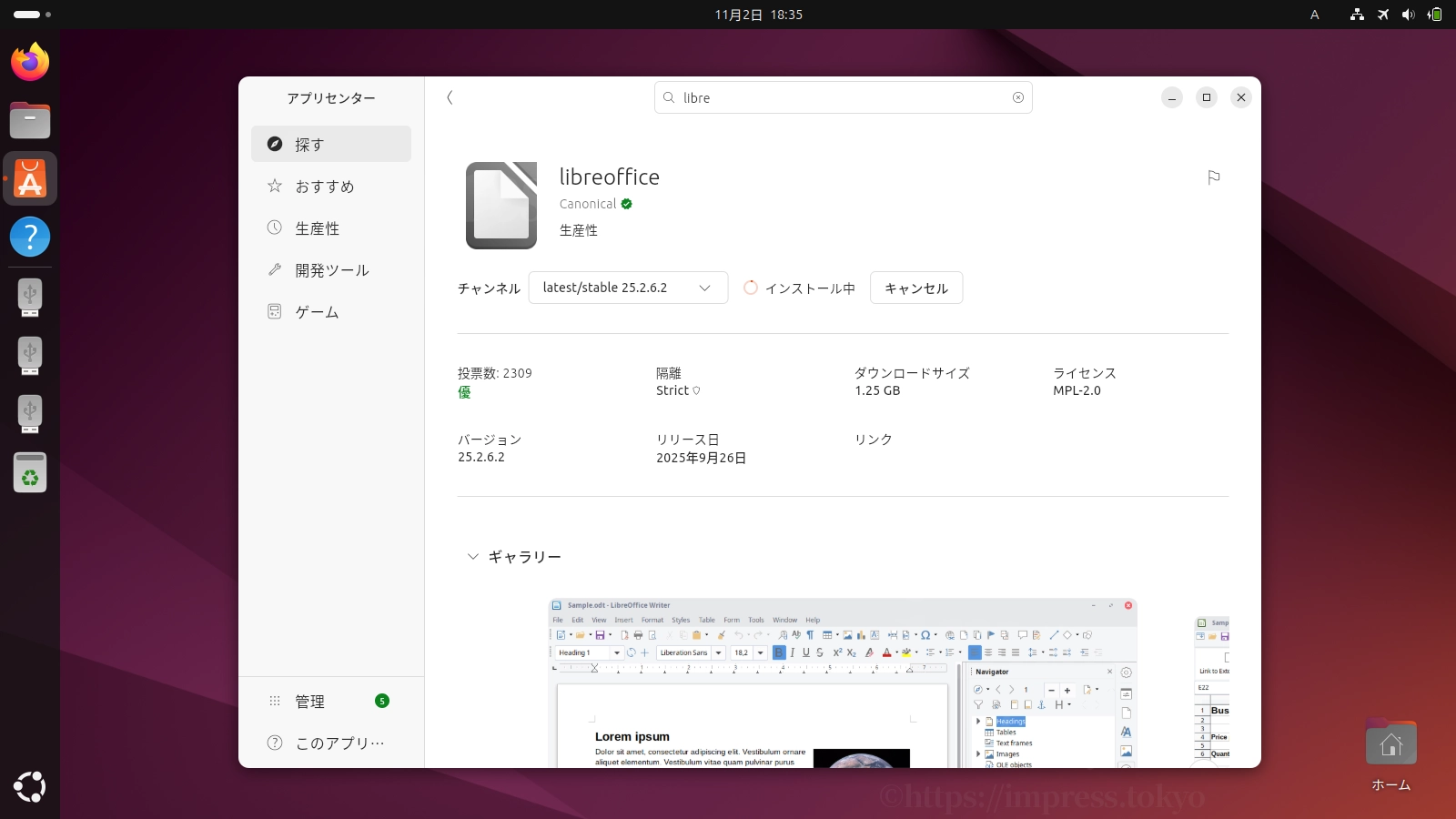Show applications via Ubuntu logo
1456x819 pixels.
tap(30, 786)
